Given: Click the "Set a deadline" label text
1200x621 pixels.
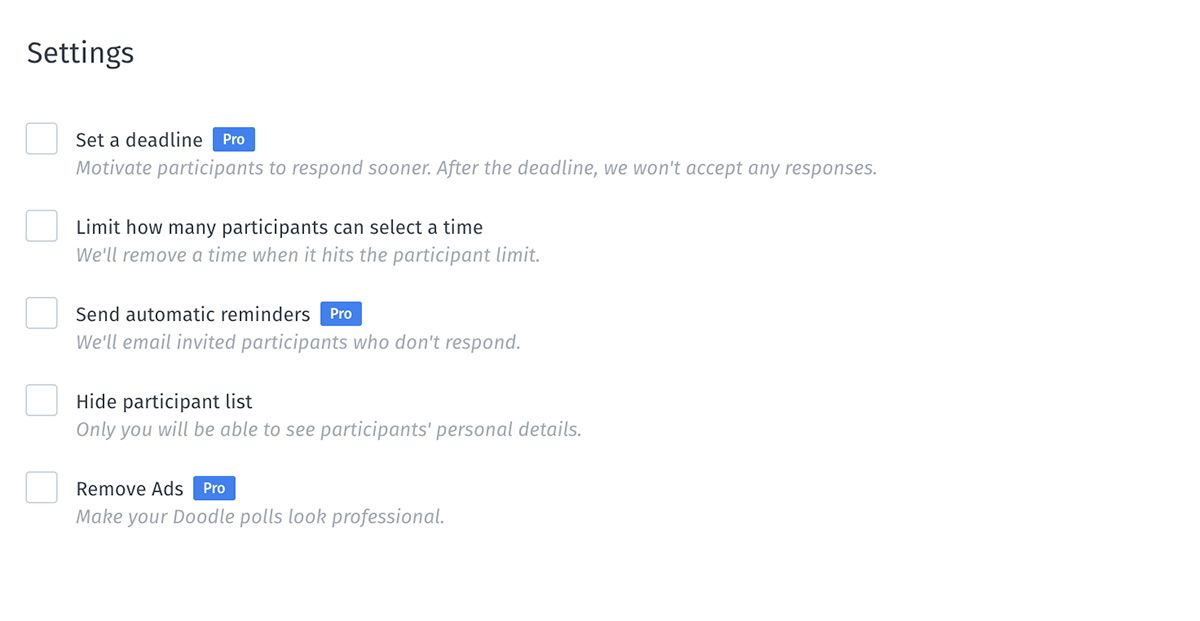Looking at the screenshot, I should point(139,140).
